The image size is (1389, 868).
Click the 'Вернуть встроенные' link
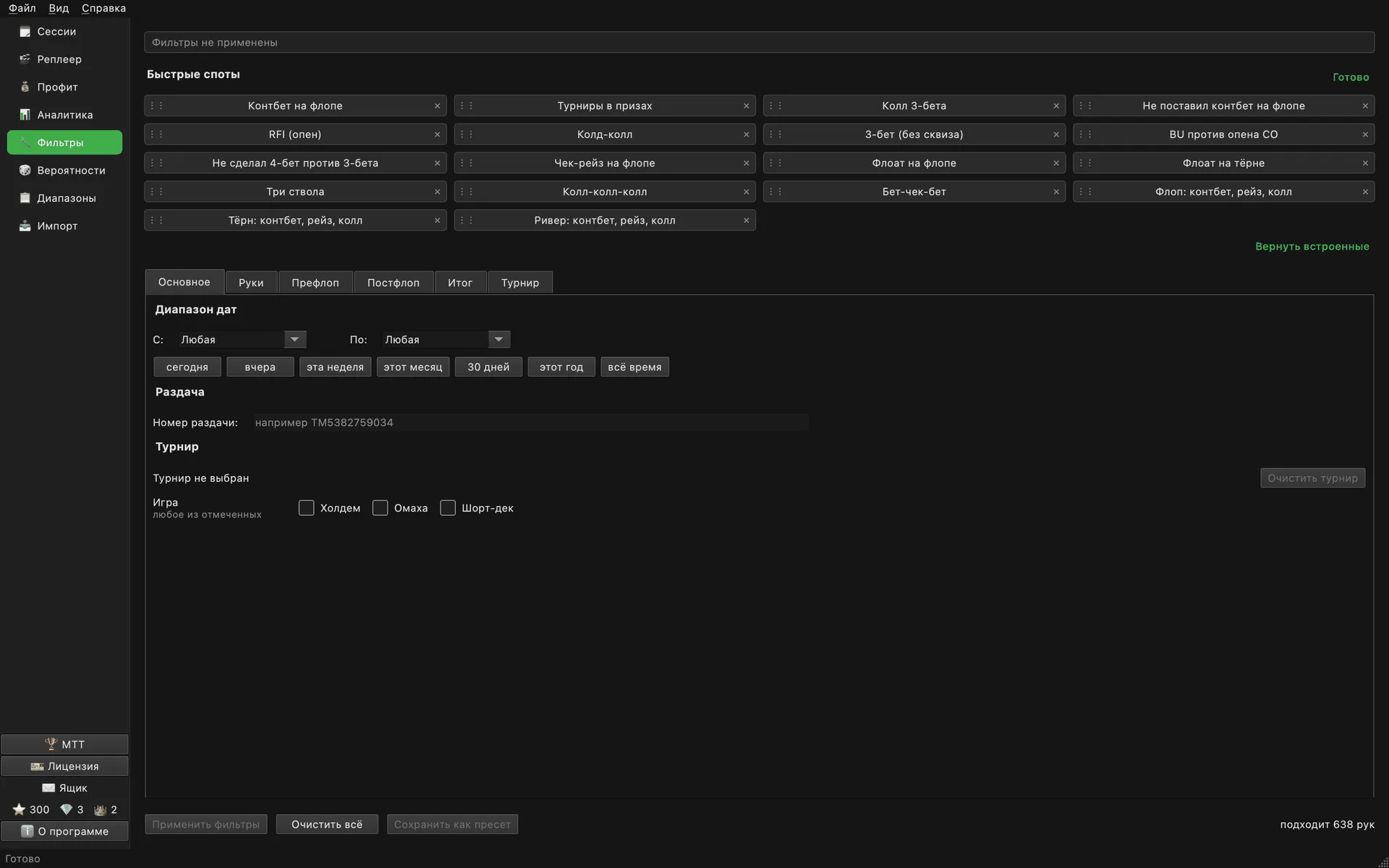click(1312, 247)
